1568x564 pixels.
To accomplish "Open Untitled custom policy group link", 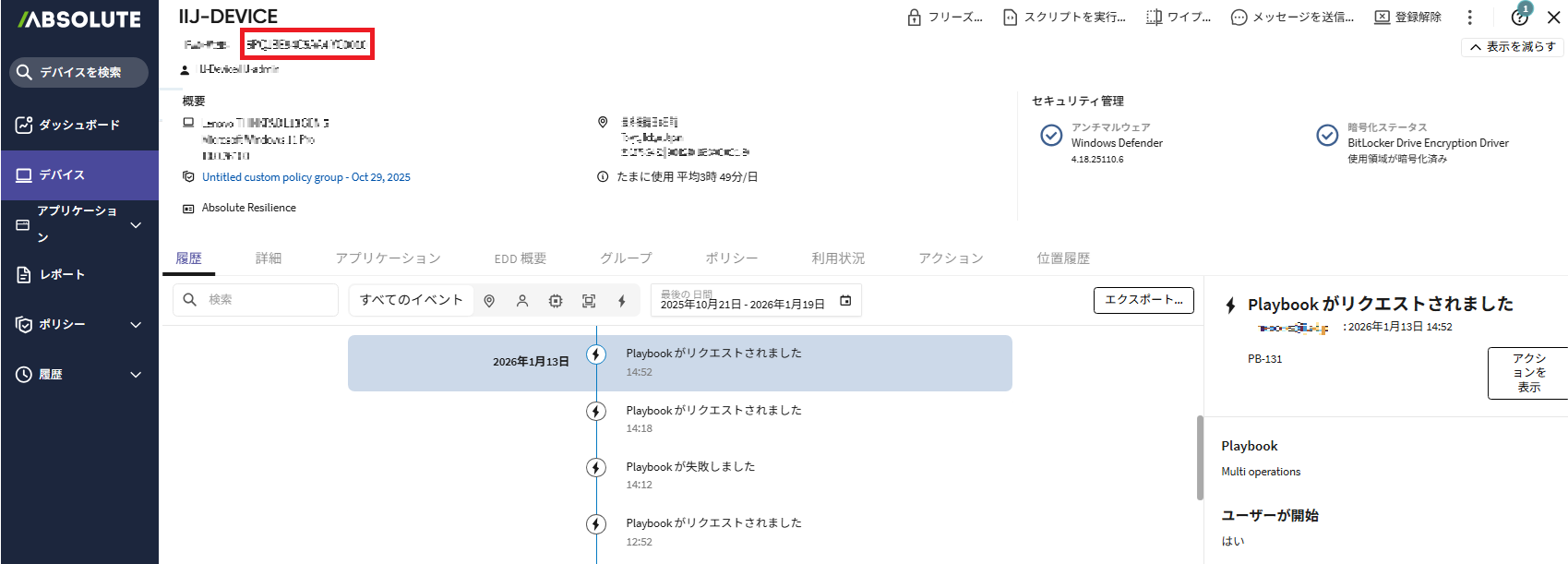I will (305, 177).
